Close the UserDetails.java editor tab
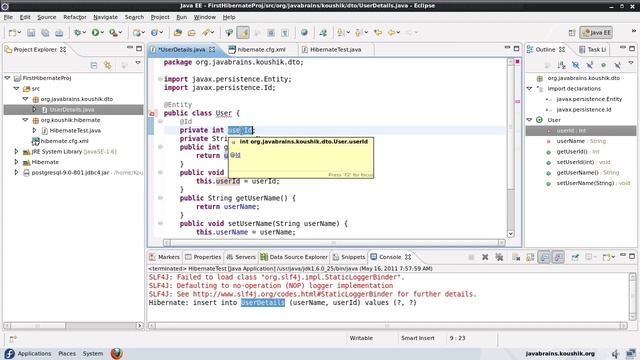Image resolution: width=640 pixels, height=360 pixels. tap(212, 49)
